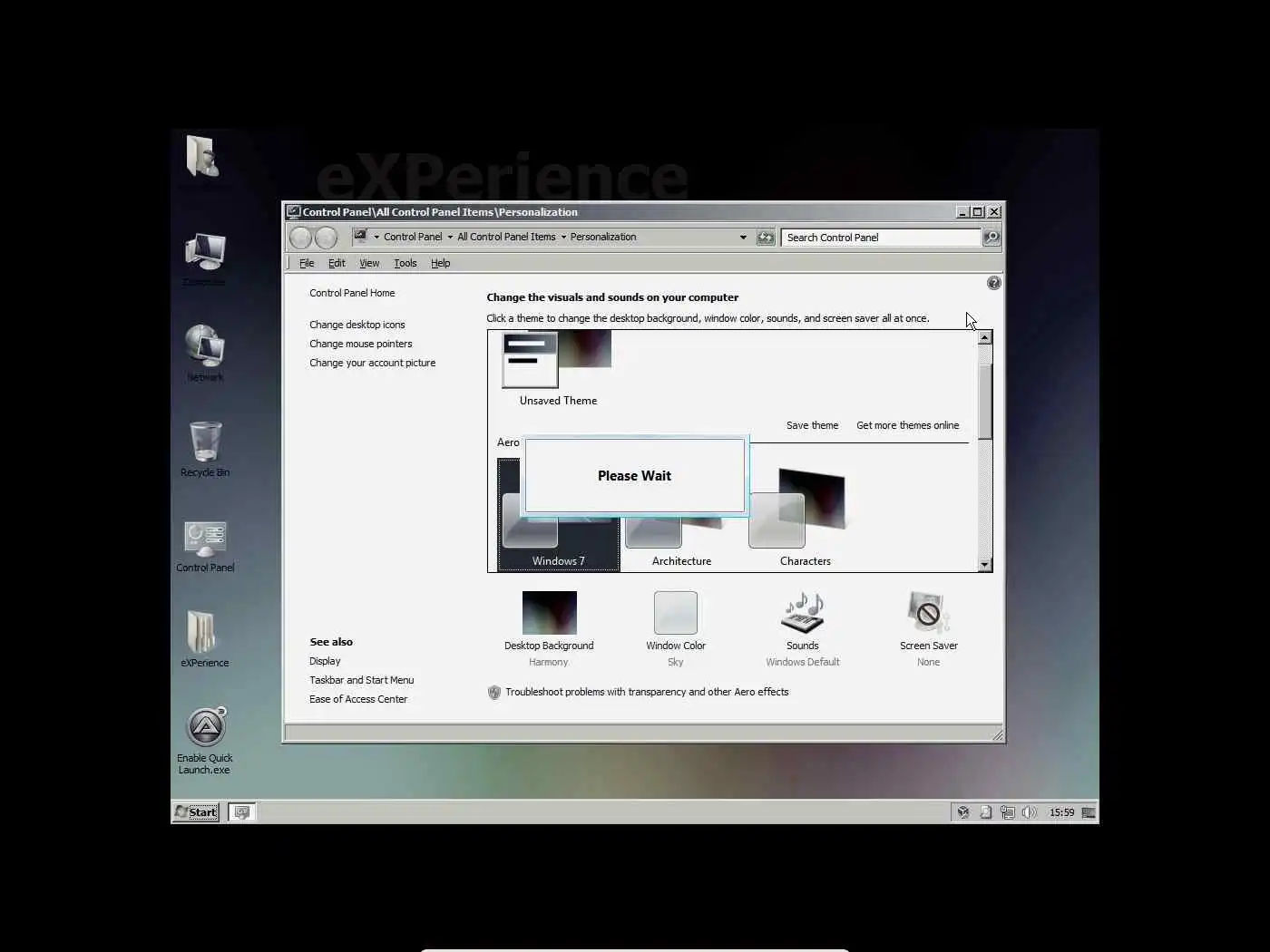Click the Search Control Panel field
The width and height of the screenshot is (1270, 952).
pos(881,238)
